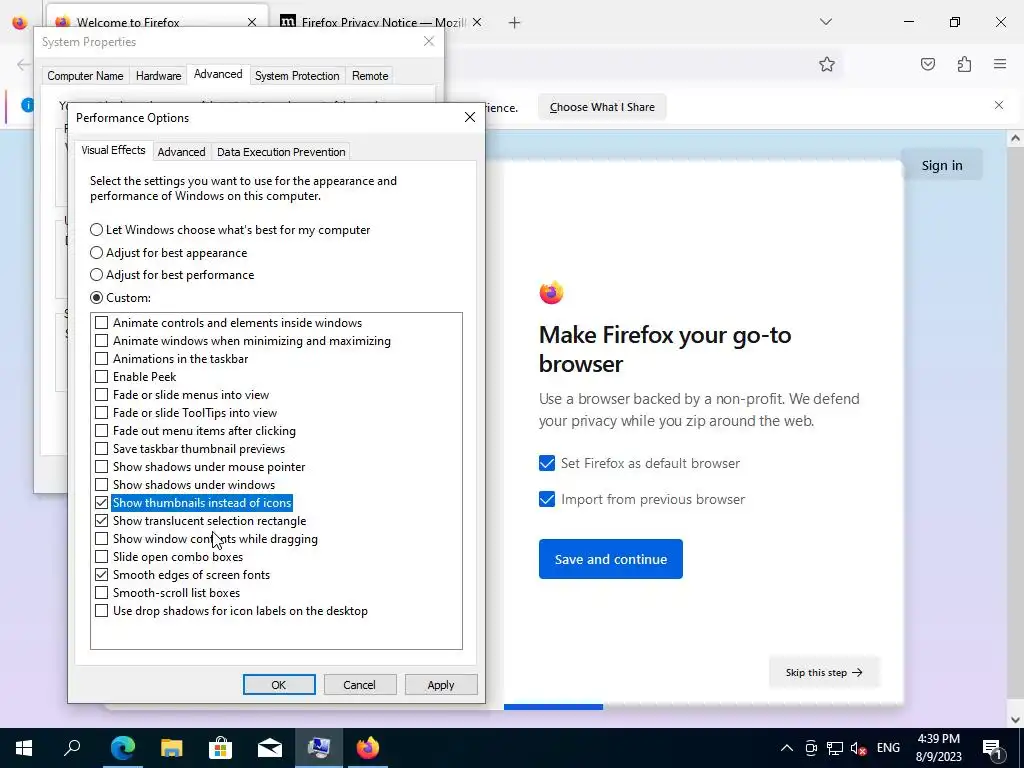
Task: Uncheck Set Firefox as default browser
Action: [547, 463]
